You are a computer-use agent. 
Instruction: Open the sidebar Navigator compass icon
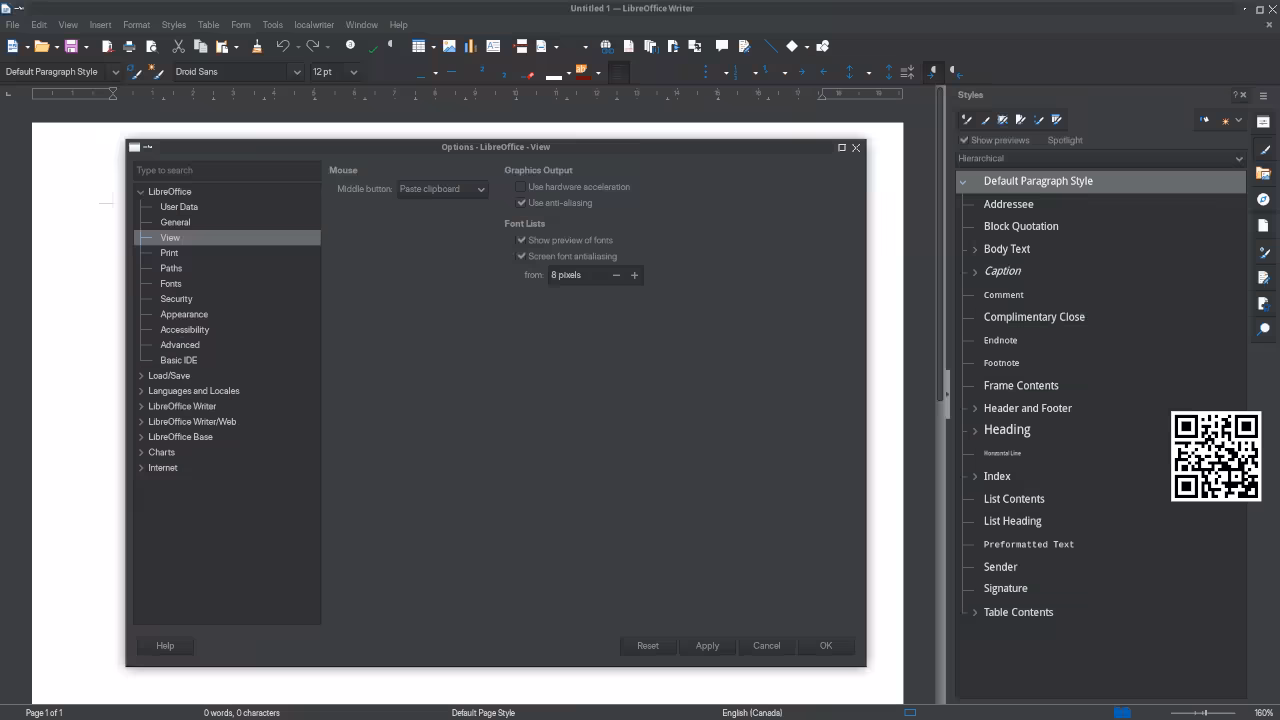pyautogui.click(x=1264, y=200)
